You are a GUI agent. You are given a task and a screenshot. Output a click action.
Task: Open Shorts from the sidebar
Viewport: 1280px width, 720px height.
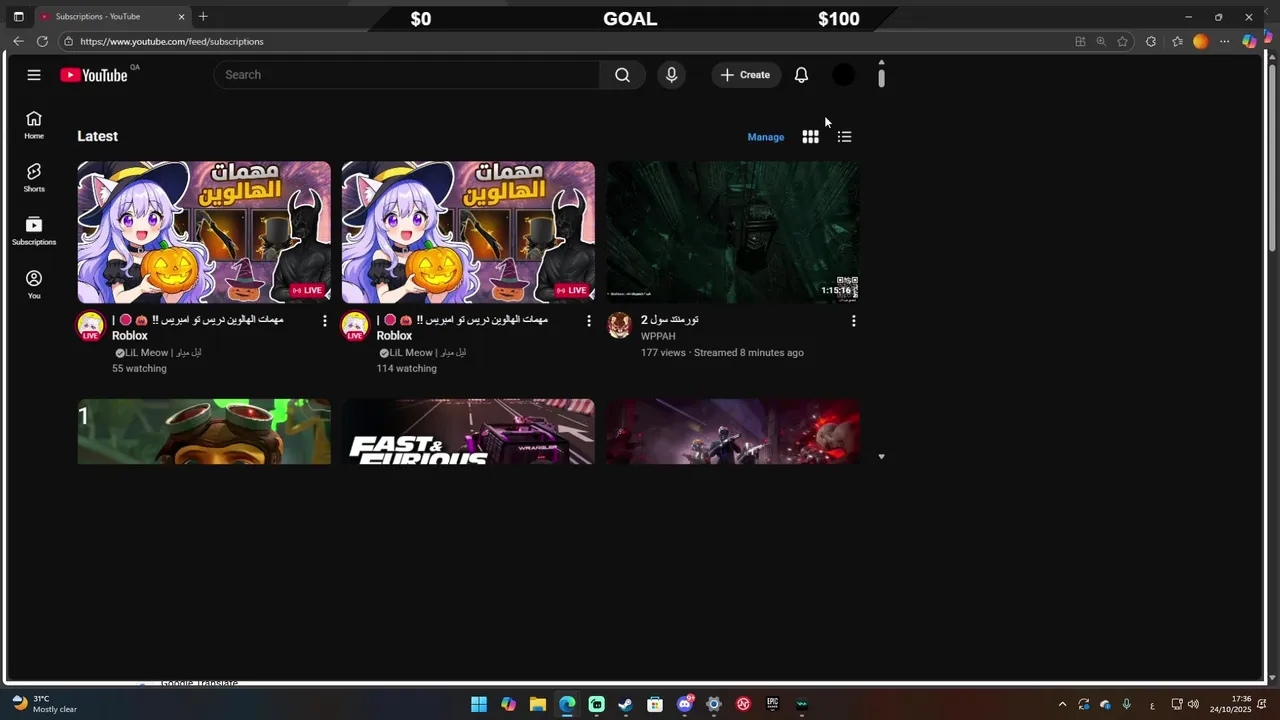[34, 178]
